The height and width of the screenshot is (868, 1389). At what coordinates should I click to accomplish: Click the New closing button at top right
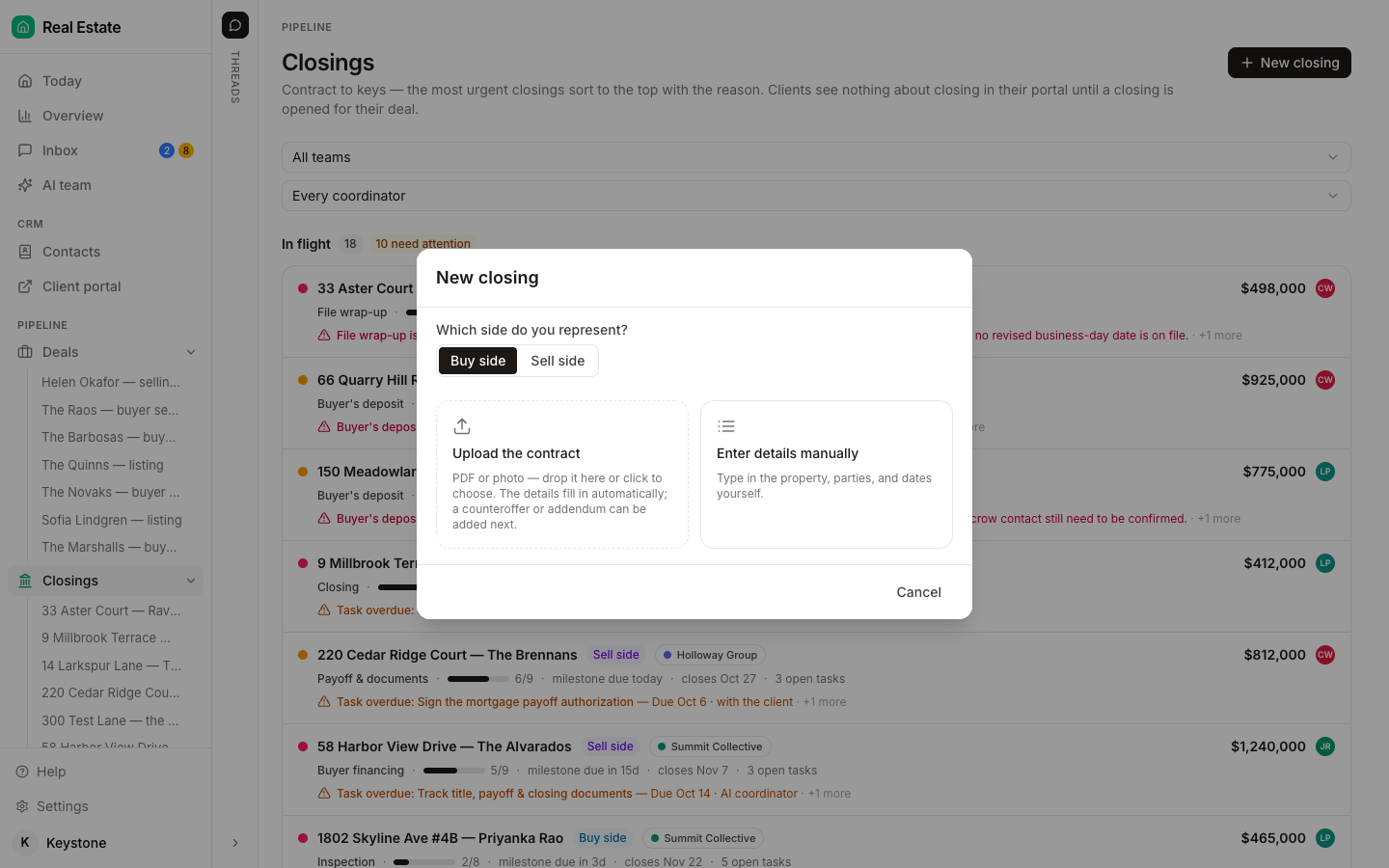pos(1290,63)
